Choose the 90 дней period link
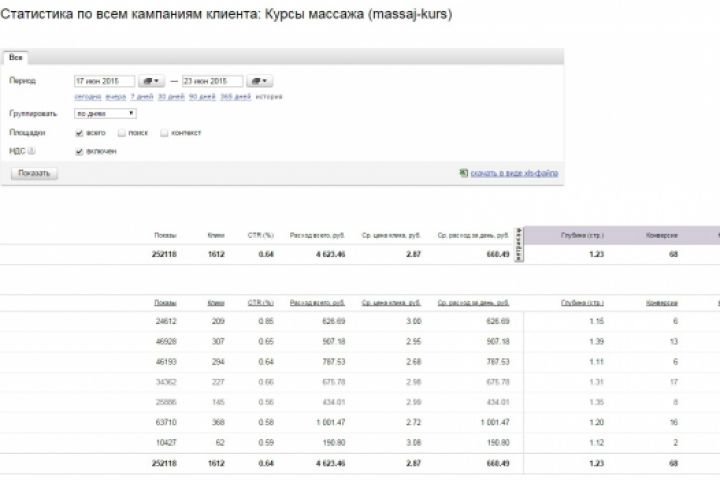Screen dimensions: 720x480 click(202, 96)
